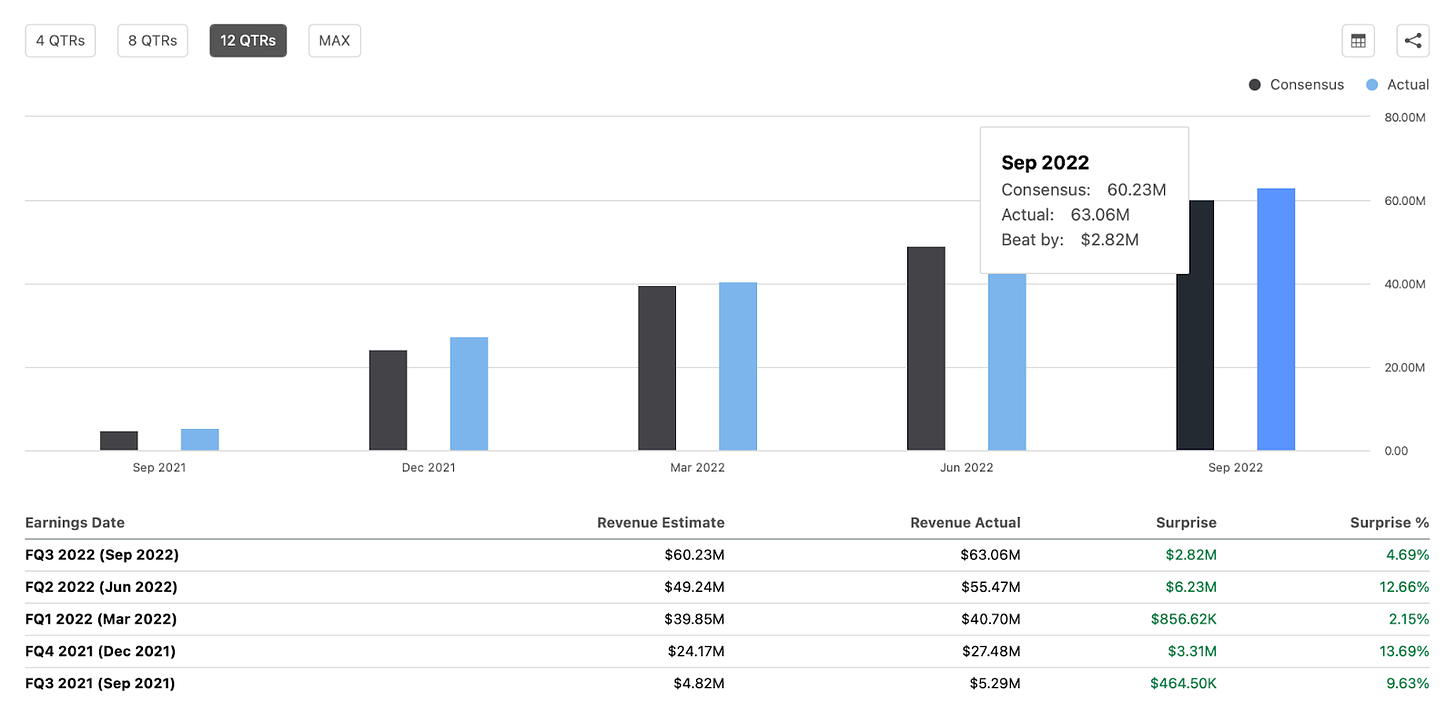Click the Surprise column header
Viewport: 1456px width, 722px height.
click(x=1186, y=523)
